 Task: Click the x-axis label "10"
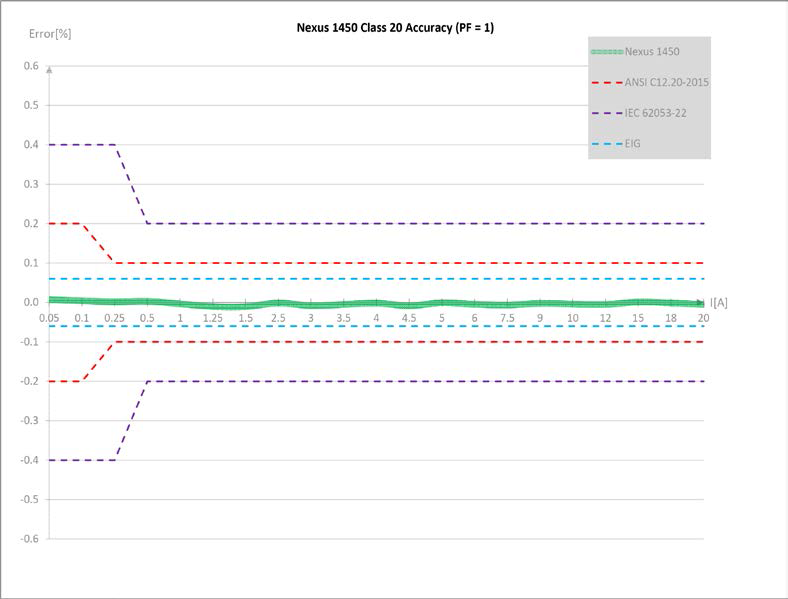[x=572, y=318]
